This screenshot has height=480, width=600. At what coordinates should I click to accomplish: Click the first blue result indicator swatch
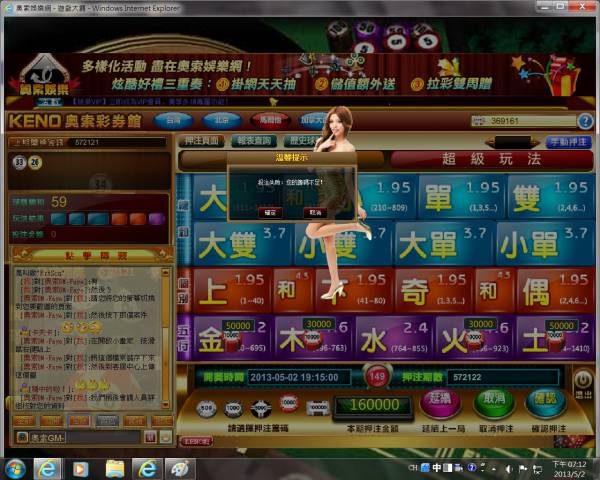pos(58,219)
